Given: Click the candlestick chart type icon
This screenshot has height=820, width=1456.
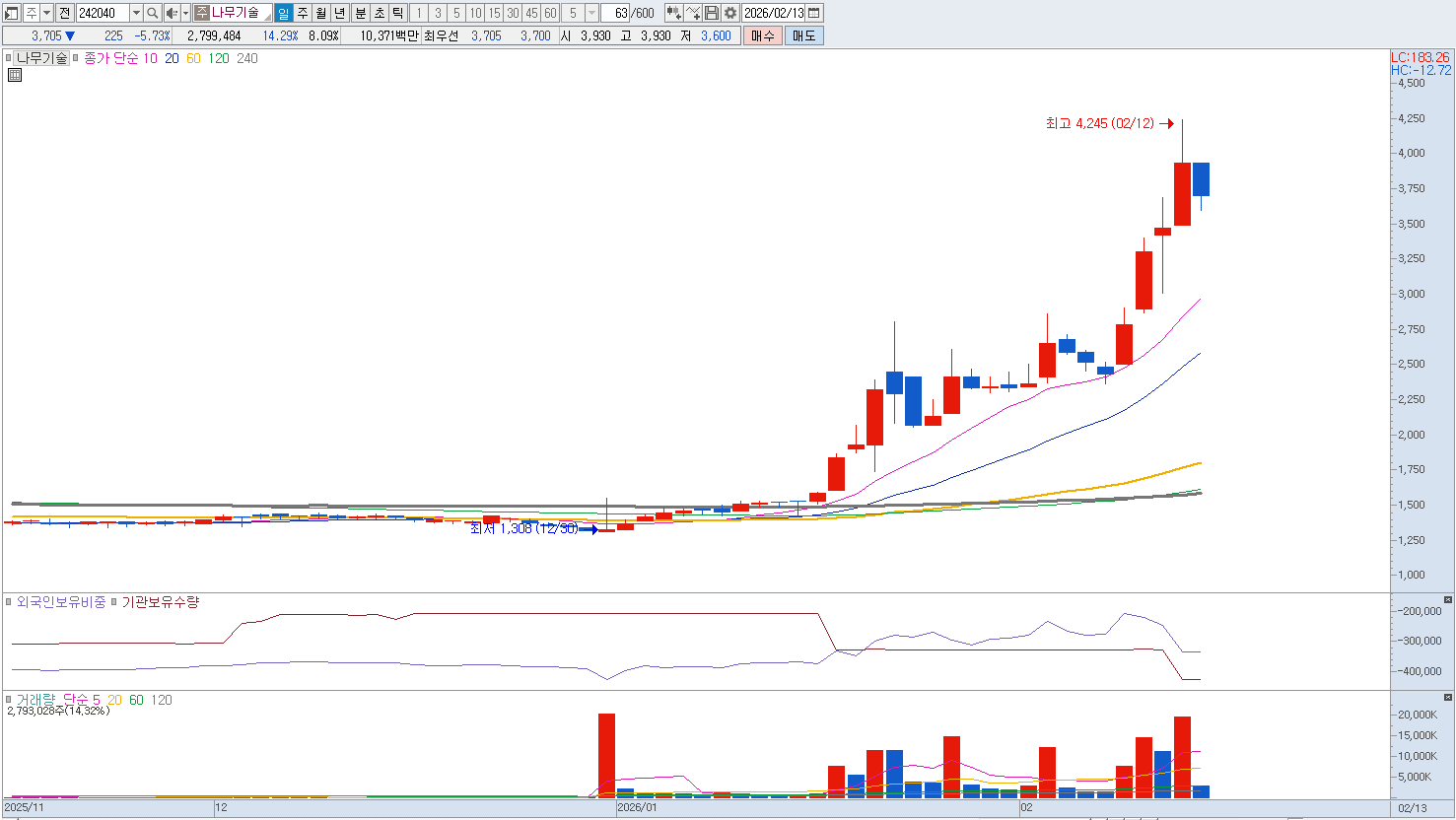Looking at the screenshot, I should pyautogui.click(x=673, y=13).
